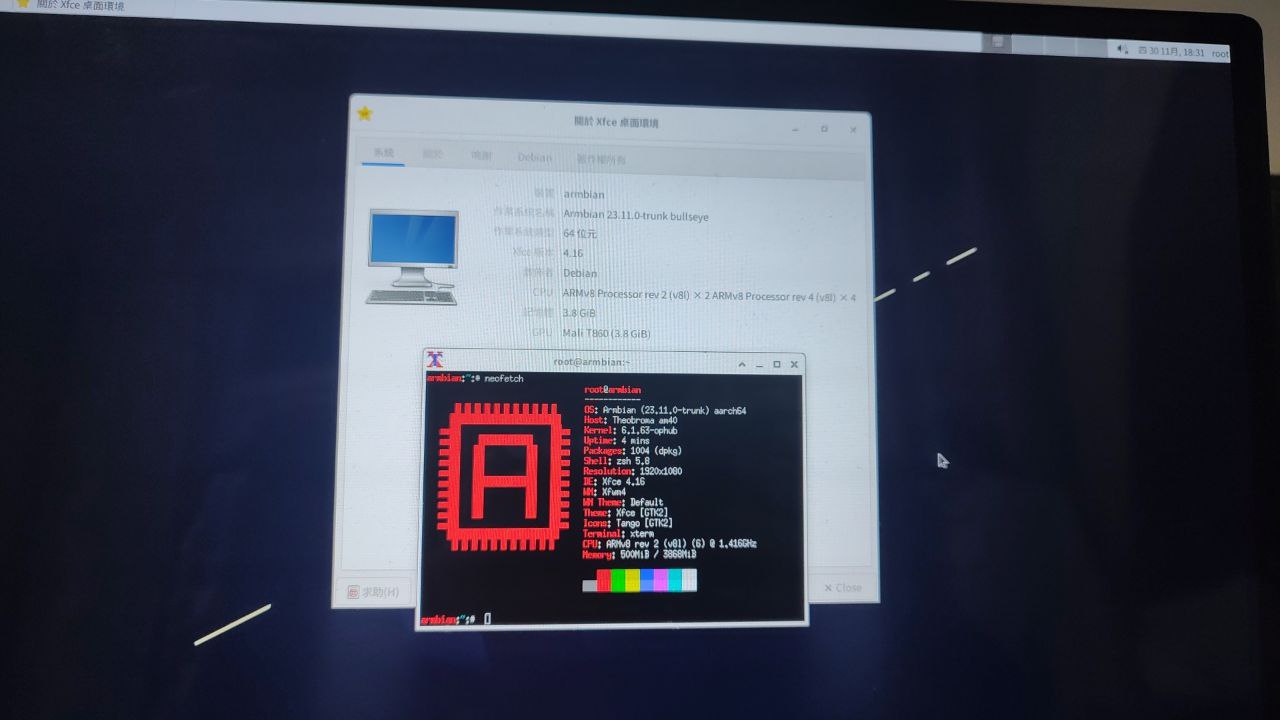Click the yellow color block in neofetch output
Screen dimensions: 1280x720
click(x=632, y=580)
